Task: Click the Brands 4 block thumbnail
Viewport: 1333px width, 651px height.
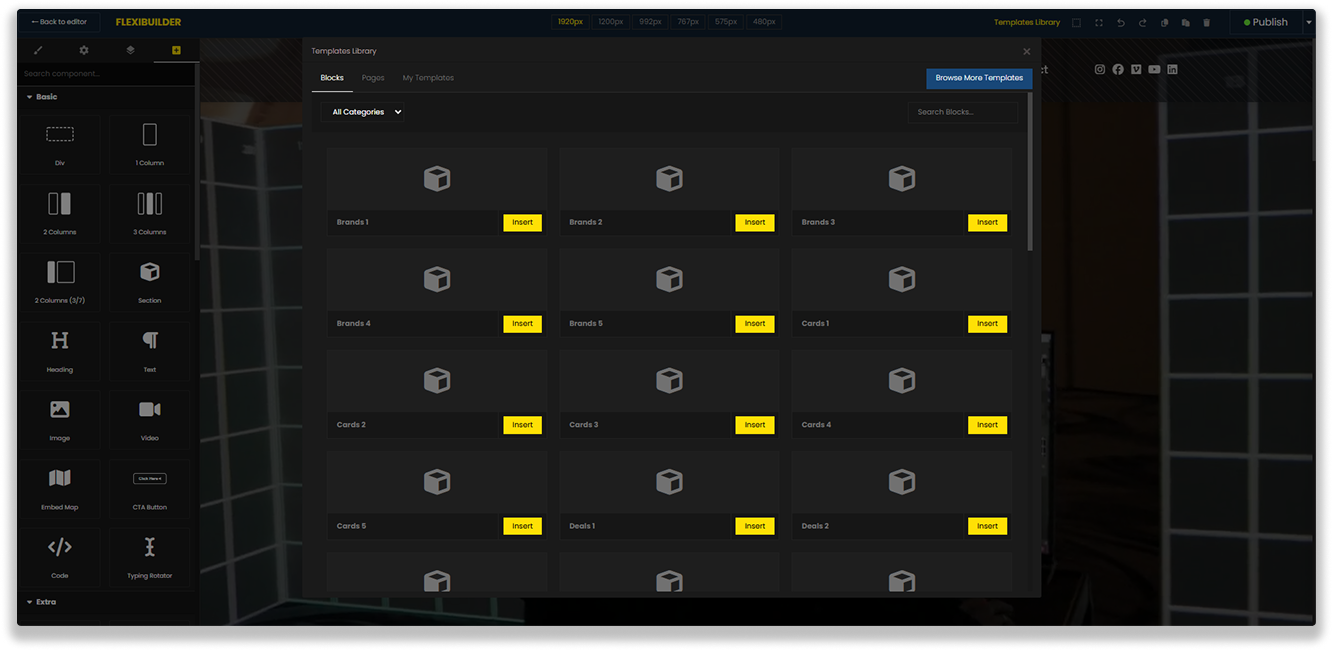Action: click(437, 279)
